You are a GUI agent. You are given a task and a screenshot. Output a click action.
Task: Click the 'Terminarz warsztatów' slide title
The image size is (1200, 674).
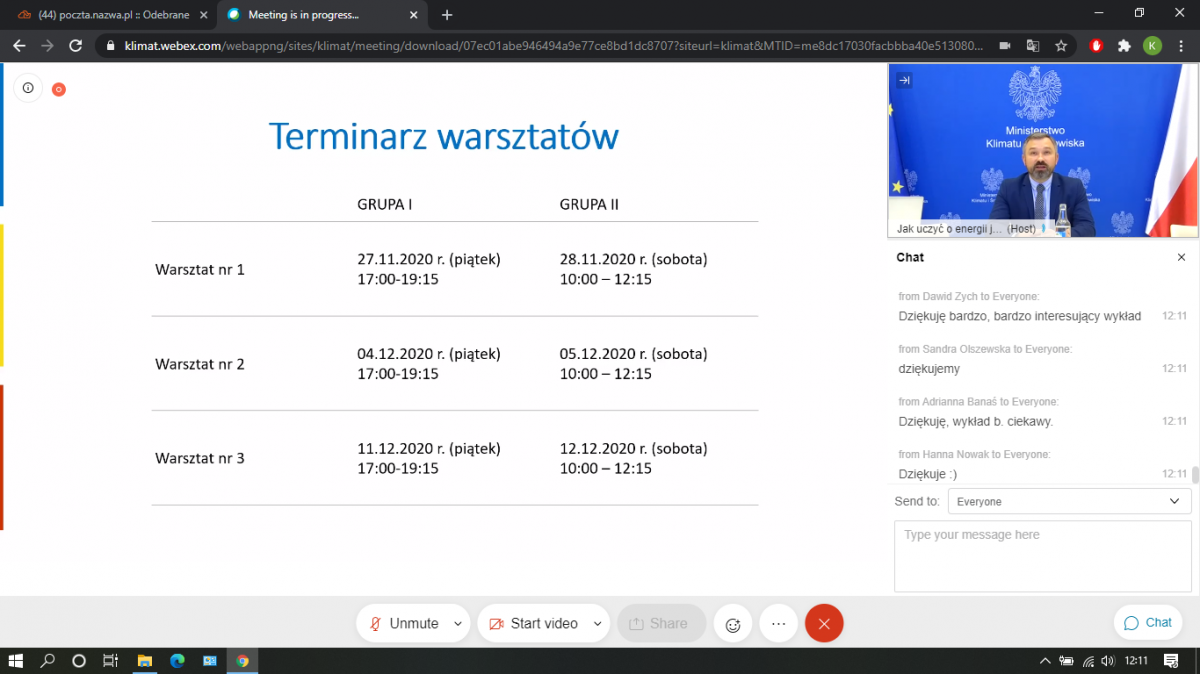(x=443, y=136)
